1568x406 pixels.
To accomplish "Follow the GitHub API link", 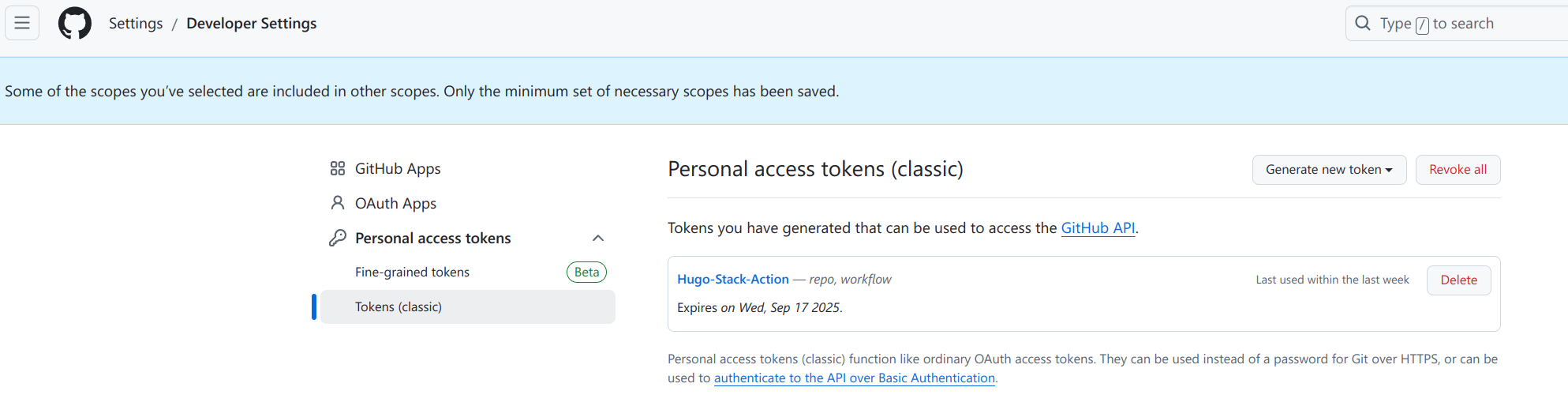I will pyautogui.click(x=1098, y=227).
